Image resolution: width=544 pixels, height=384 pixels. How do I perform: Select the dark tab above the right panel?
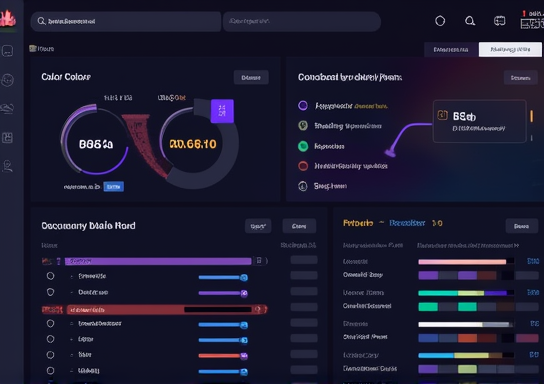tap(451, 50)
